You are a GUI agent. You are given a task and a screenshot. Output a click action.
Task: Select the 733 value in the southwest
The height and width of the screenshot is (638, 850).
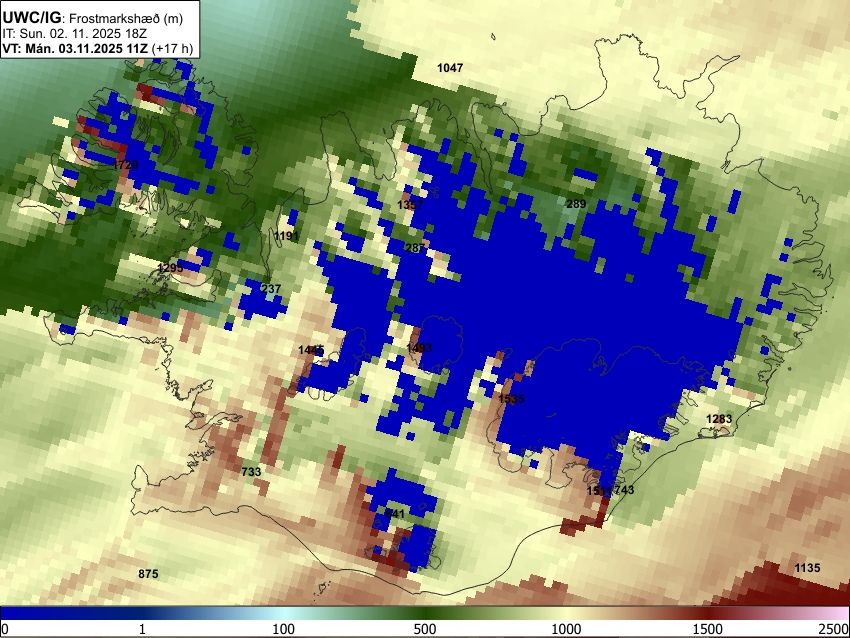pyautogui.click(x=251, y=472)
